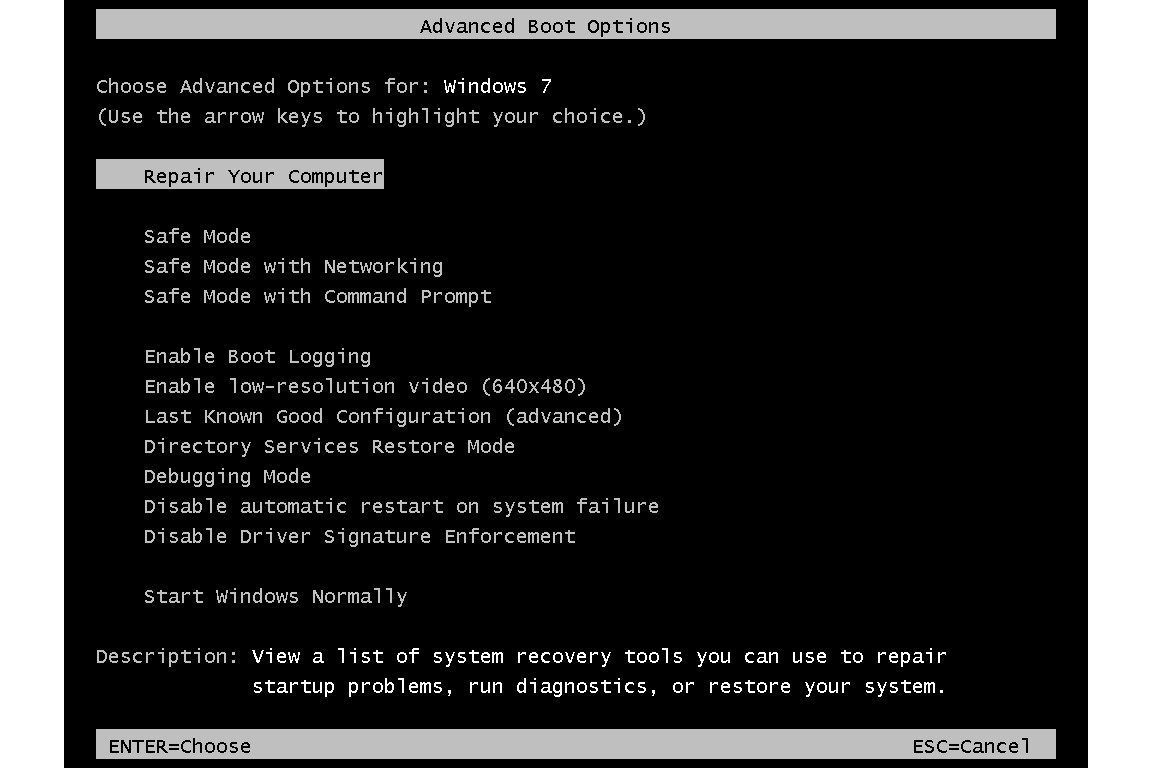Viewport: 1152px width, 768px height.
Task: Choose Safe Mode with Command Prompt
Action: tap(317, 296)
